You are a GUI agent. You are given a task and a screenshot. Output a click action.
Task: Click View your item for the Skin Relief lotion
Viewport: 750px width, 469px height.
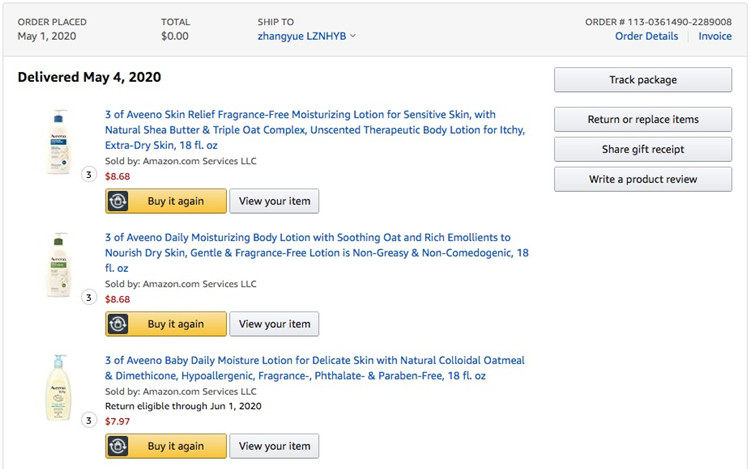pos(275,201)
